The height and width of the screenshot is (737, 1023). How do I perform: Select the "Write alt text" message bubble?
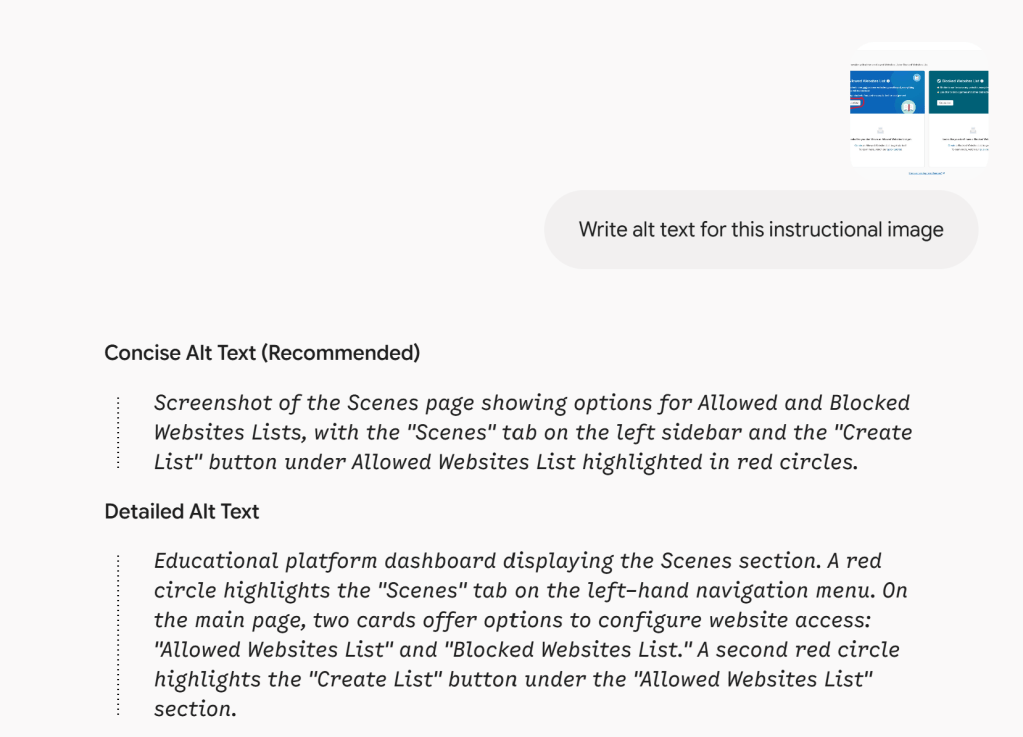[x=761, y=230]
